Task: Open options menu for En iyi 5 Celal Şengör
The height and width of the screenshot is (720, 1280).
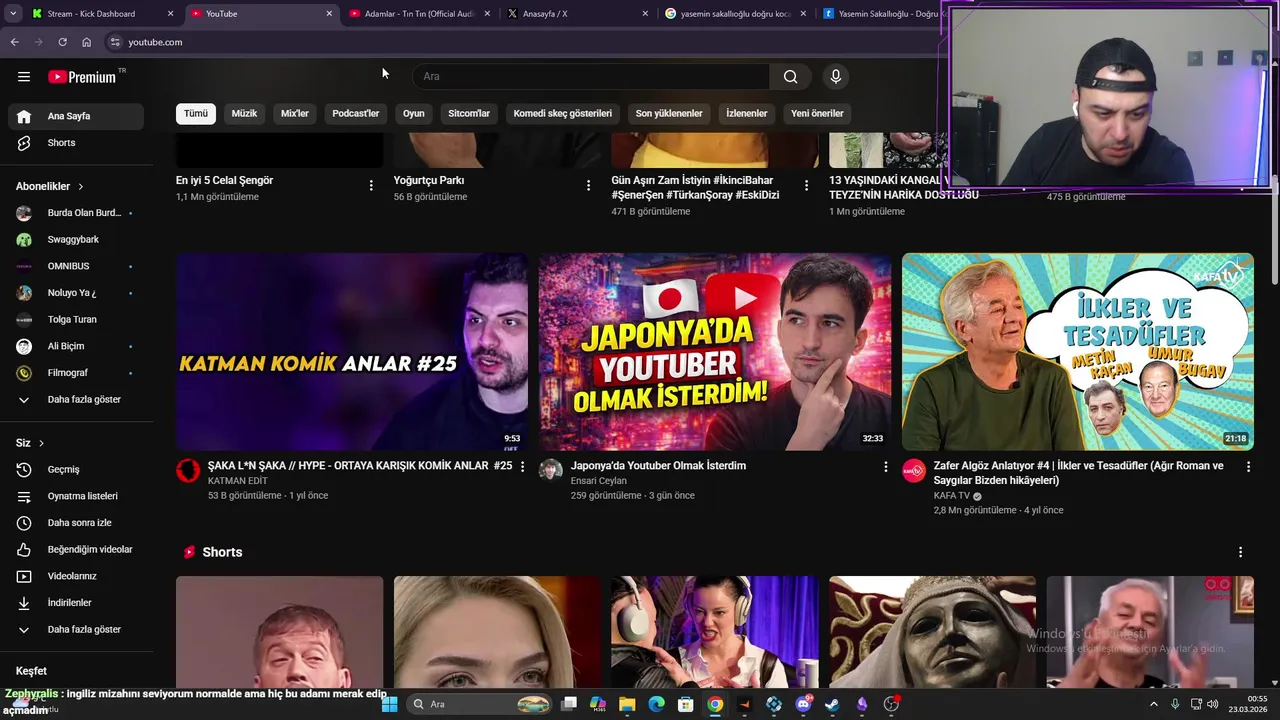Action: tap(371, 185)
